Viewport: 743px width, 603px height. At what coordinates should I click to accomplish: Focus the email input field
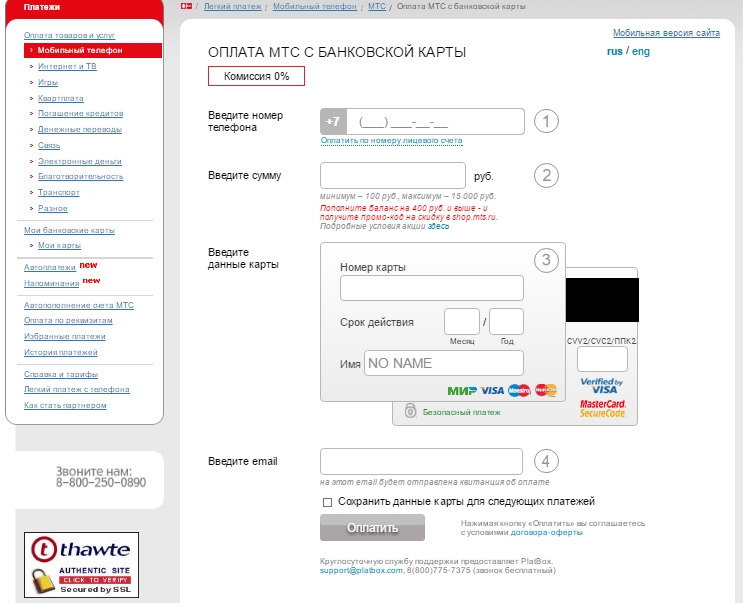coord(421,461)
